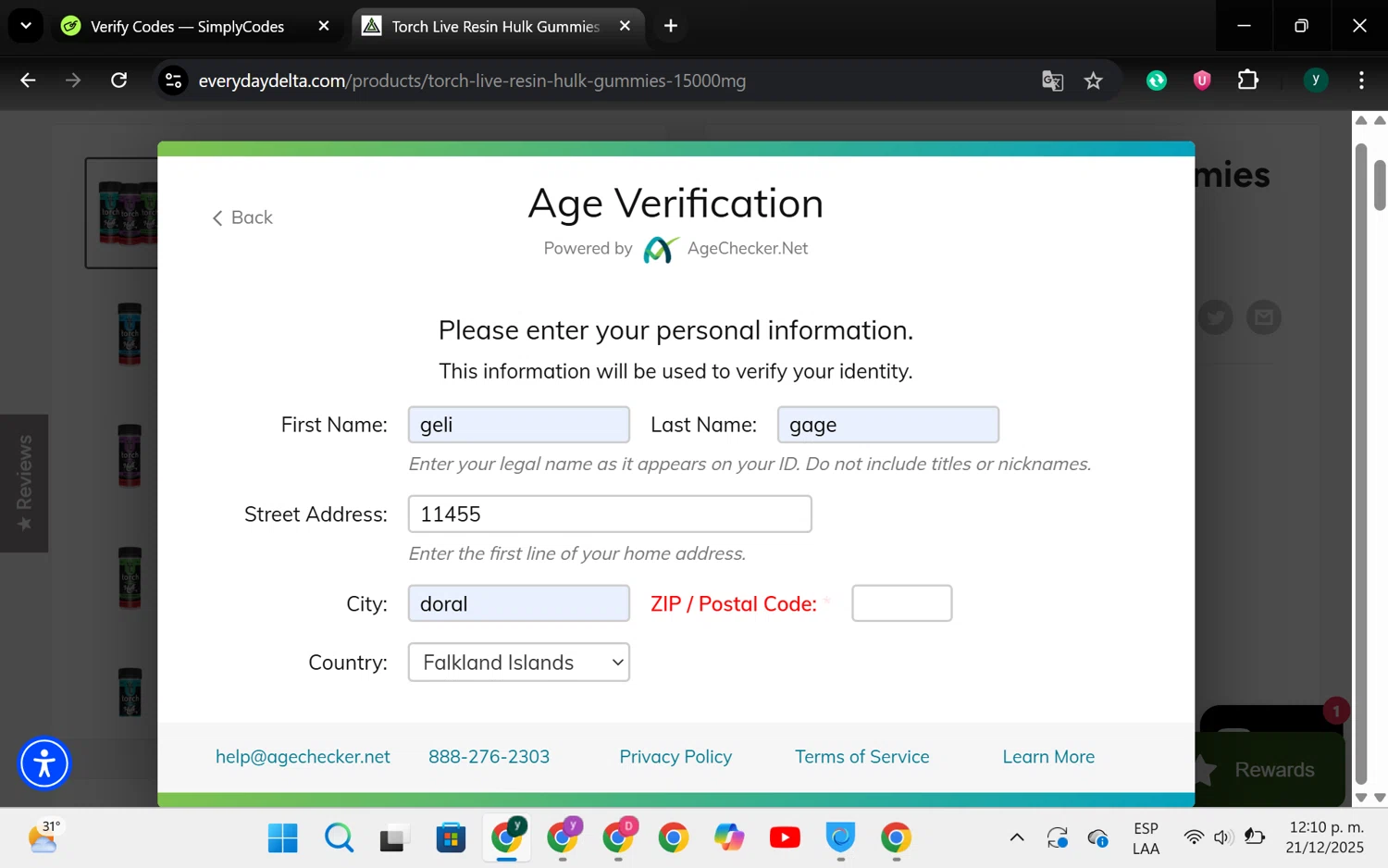The width and height of the screenshot is (1388, 868).
Task: Select the second product thumbnail
Action: tap(130, 333)
